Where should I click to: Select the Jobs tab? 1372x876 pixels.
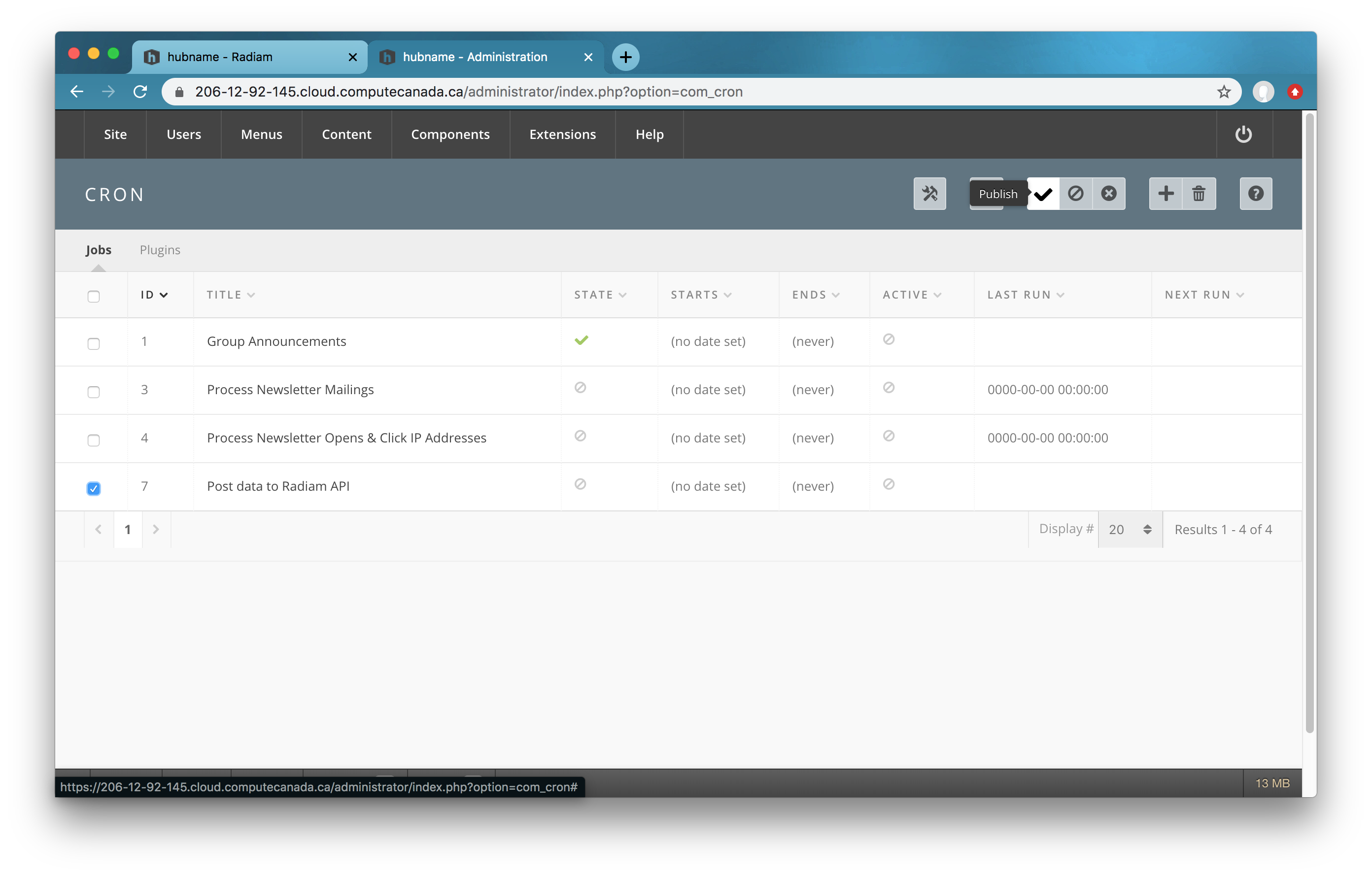pyautogui.click(x=99, y=250)
